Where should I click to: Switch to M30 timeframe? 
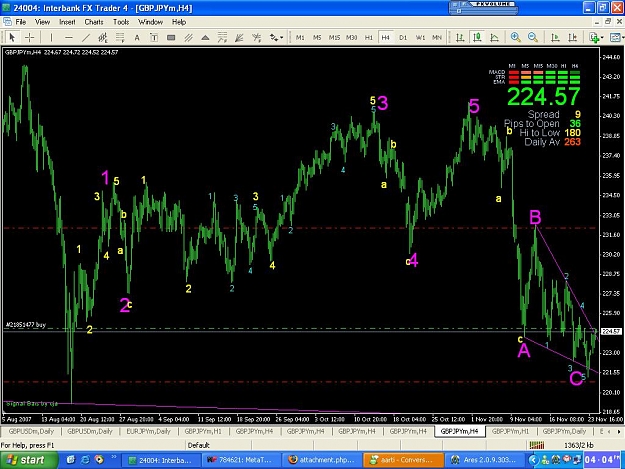[351, 37]
